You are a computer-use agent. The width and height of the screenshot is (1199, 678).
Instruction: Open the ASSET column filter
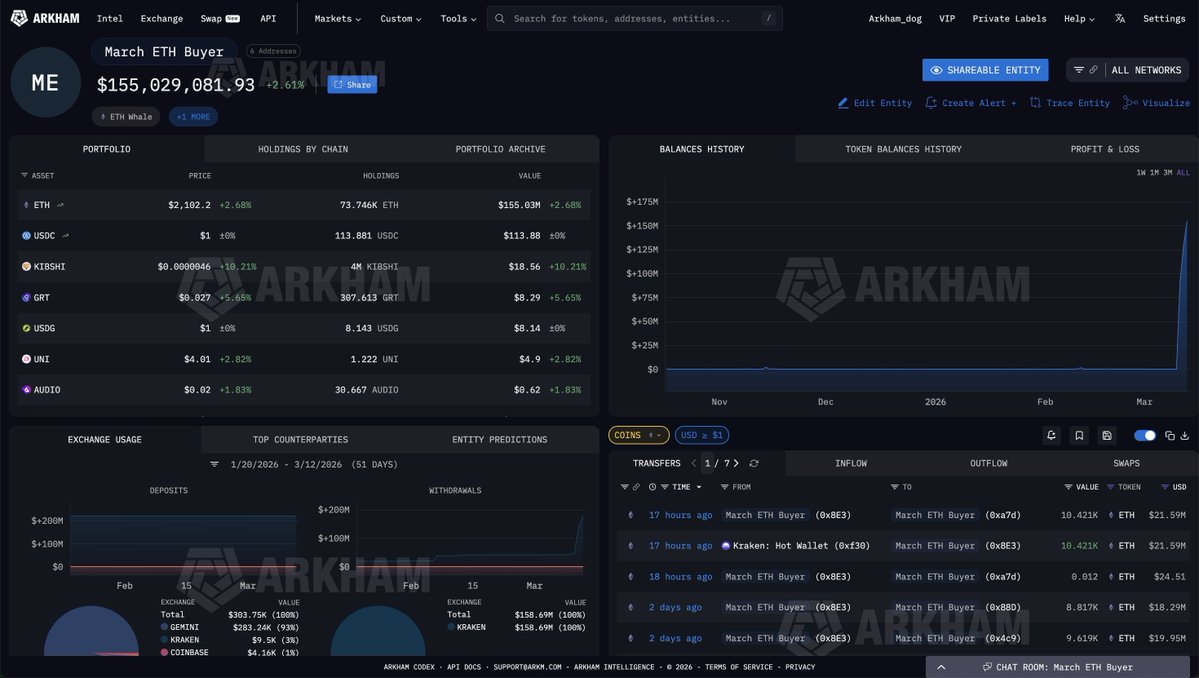click(x=24, y=176)
